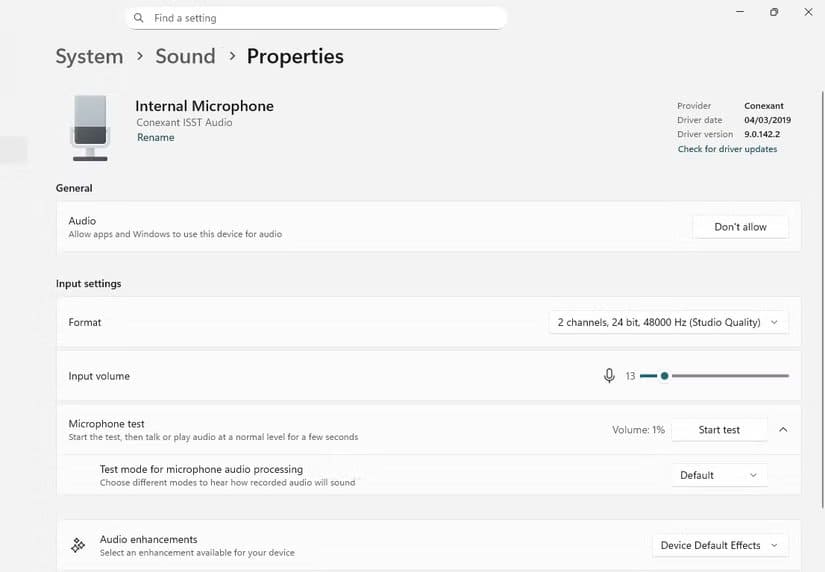Screen dimensions: 825x572
Task: Check for driver updates
Action: pyautogui.click(x=727, y=149)
